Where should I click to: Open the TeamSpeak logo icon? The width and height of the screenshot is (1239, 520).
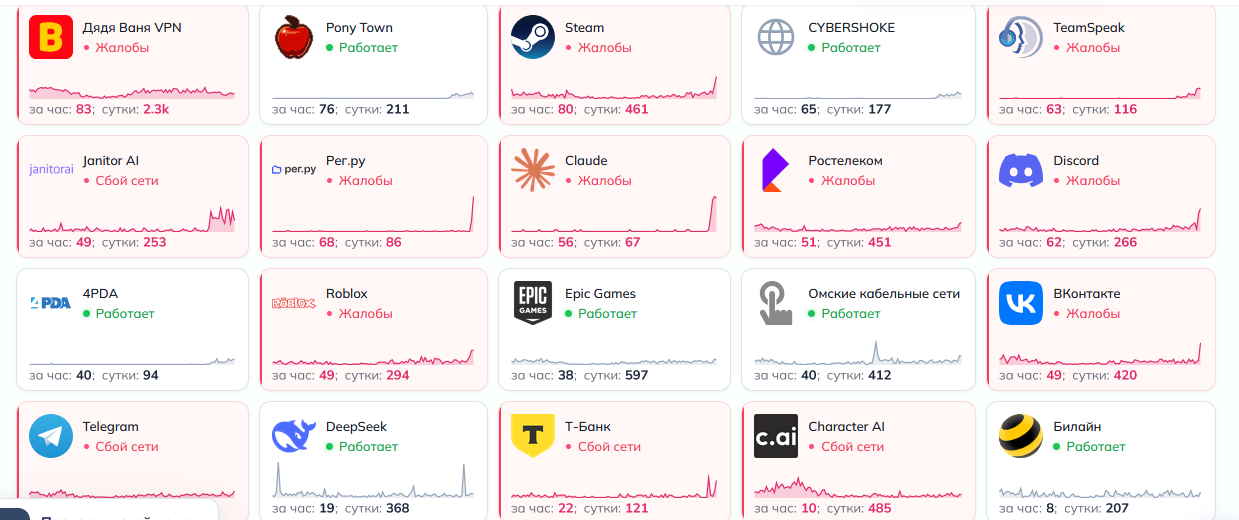click(x=1021, y=37)
